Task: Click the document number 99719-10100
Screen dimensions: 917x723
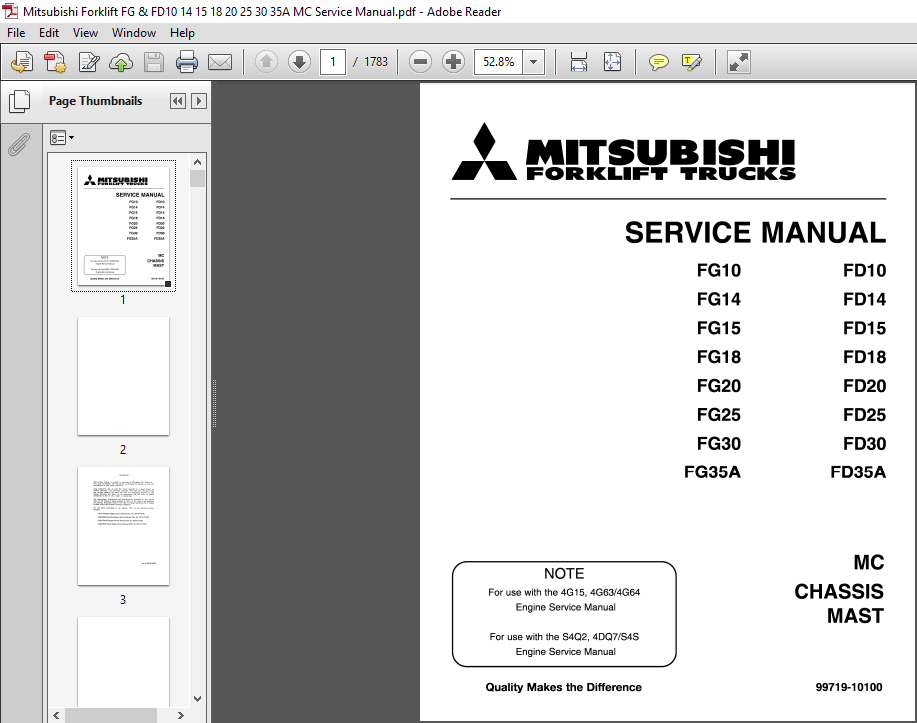Action: click(849, 687)
